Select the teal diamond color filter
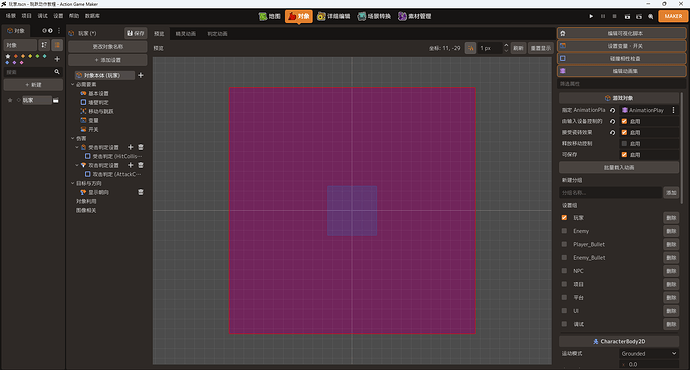This screenshot has width=690, height=370. click(44, 56)
